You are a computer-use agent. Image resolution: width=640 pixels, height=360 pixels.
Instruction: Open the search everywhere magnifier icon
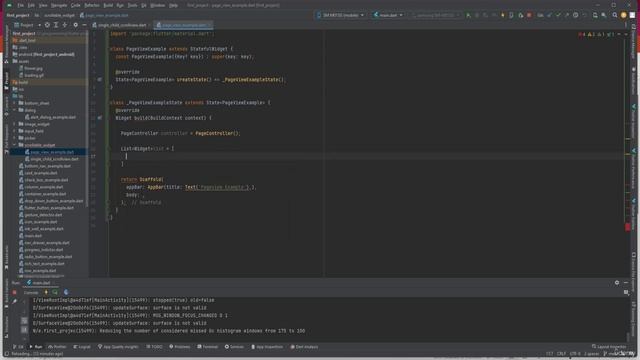coord(615,15)
